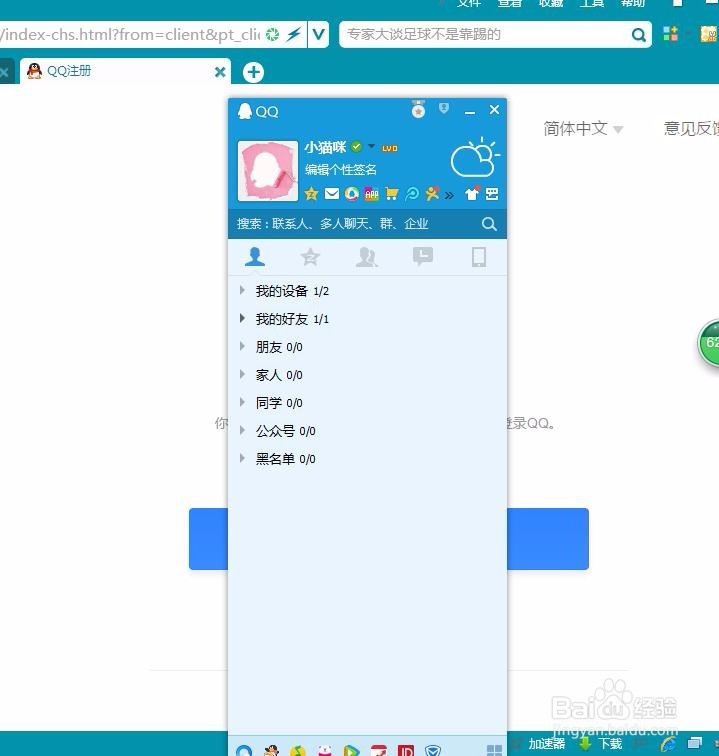Open the QQ pet bear icon at bottom bar
This screenshot has height=756, width=719.
click(x=325, y=750)
